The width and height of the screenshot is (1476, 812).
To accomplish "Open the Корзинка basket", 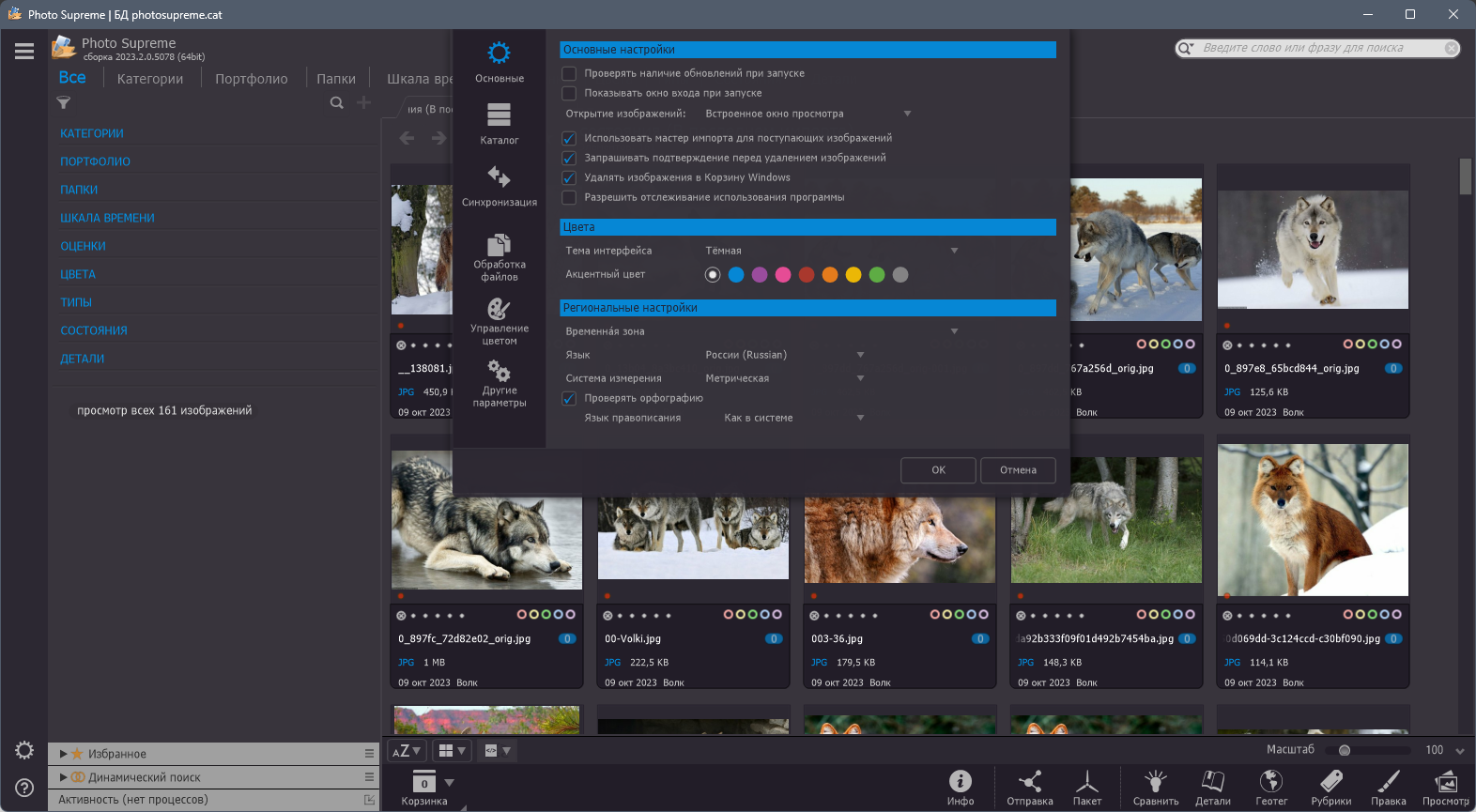I will pyautogui.click(x=424, y=789).
